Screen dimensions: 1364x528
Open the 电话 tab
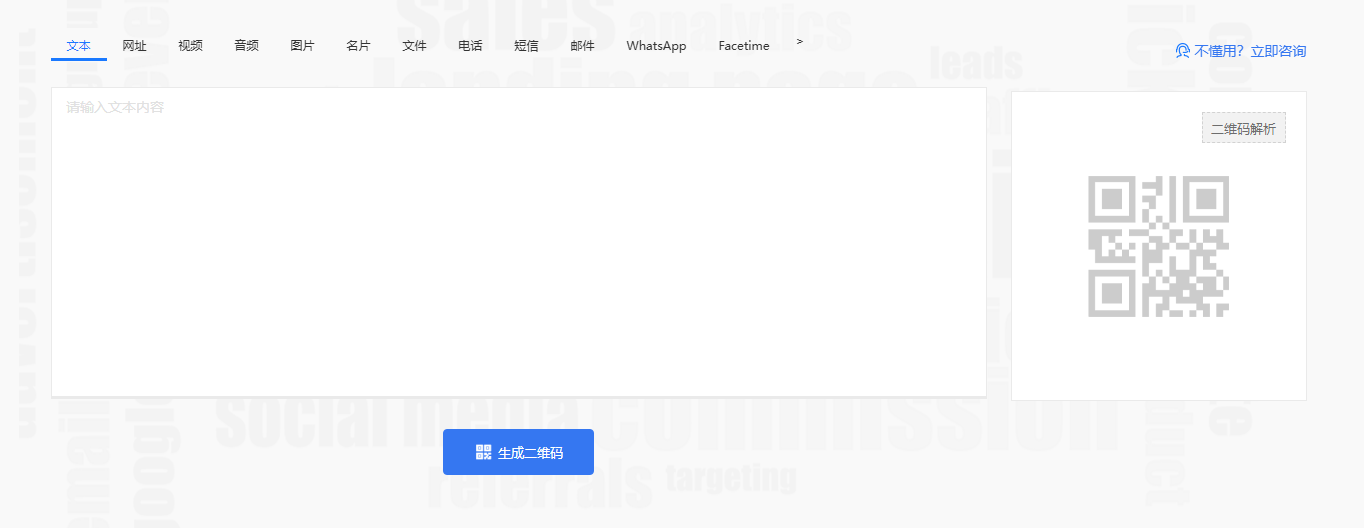coord(470,46)
